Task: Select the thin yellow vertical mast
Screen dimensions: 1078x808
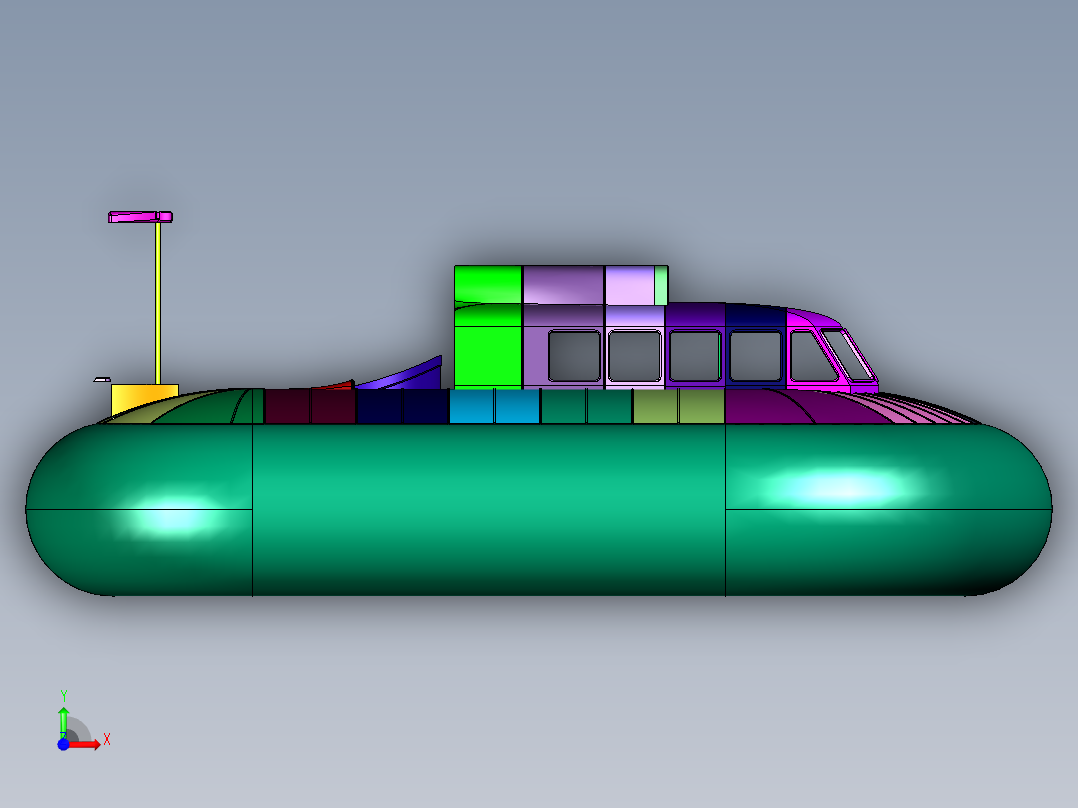Action: click(x=158, y=303)
